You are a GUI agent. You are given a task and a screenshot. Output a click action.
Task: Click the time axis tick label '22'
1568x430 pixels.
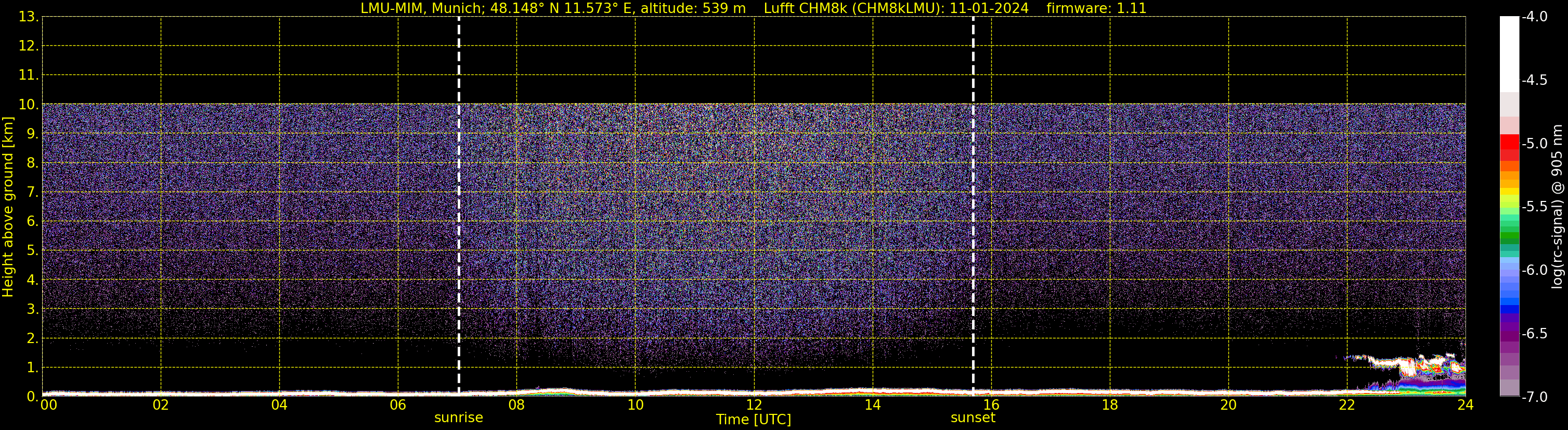click(1347, 405)
